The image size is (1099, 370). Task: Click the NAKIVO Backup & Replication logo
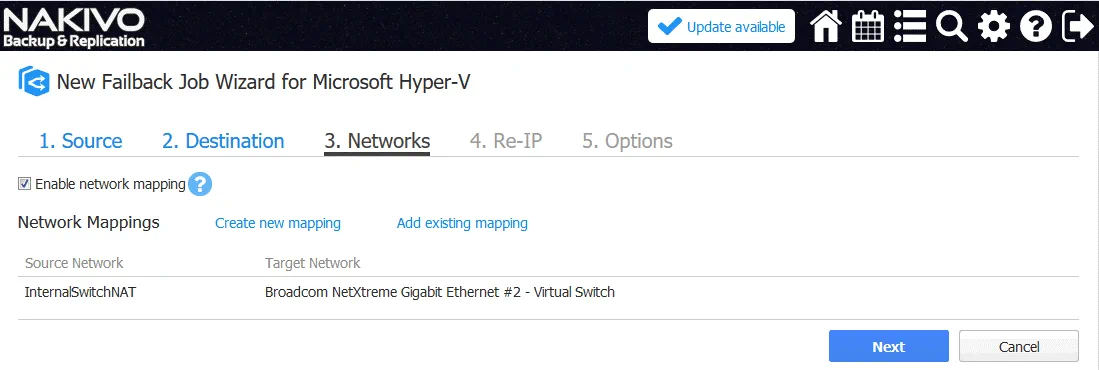(x=74, y=27)
